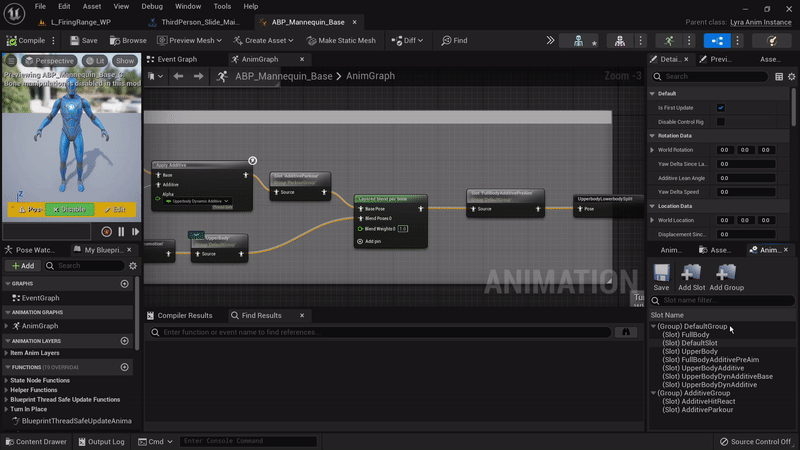Viewport: 800px width, 450px height.
Task: Select the physics asset mode icon
Action: [772, 40]
